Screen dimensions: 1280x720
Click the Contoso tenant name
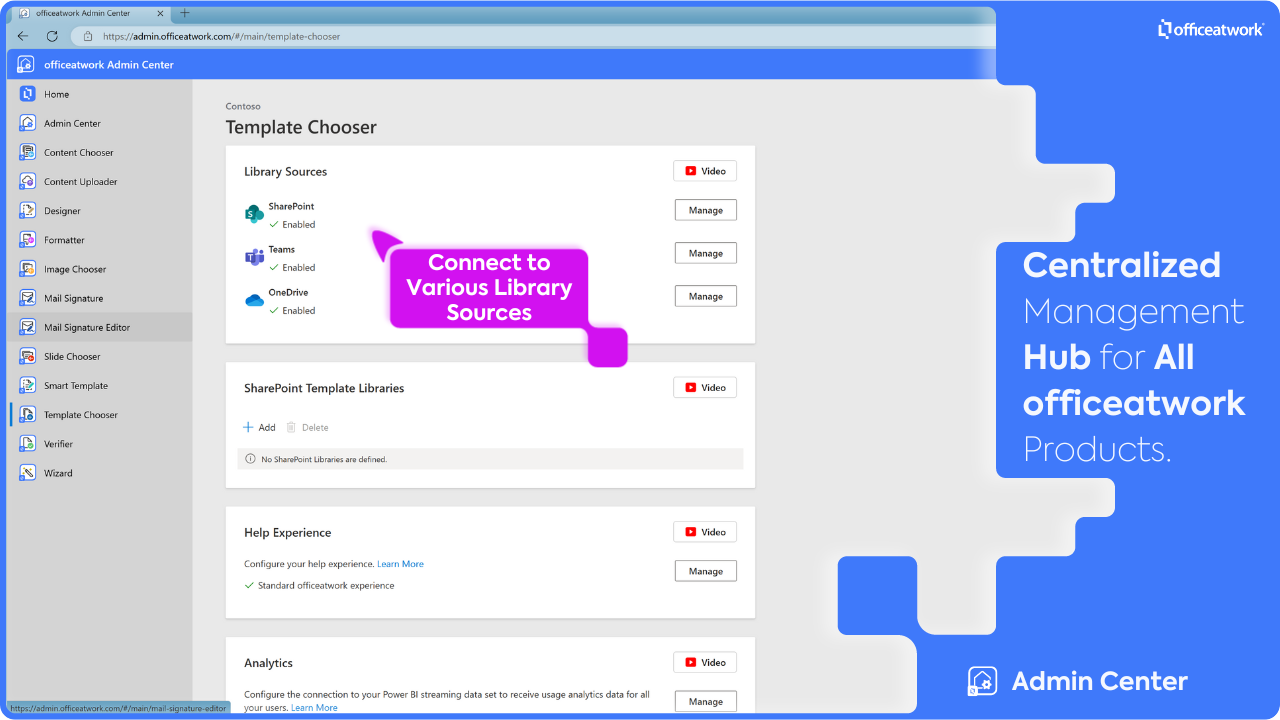(x=243, y=106)
